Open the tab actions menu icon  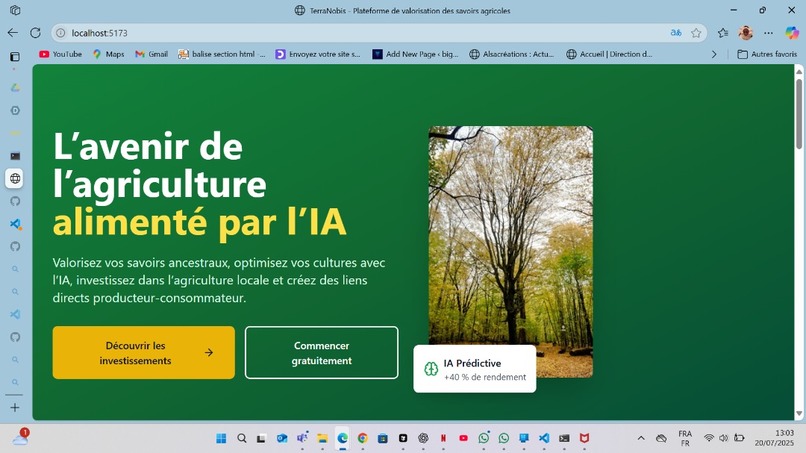click(15, 57)
